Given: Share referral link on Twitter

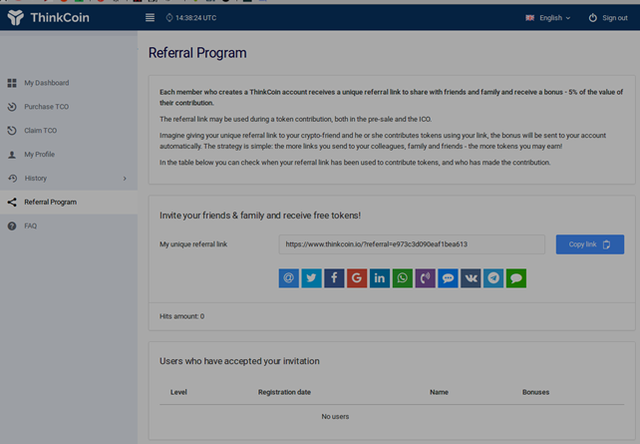Looking at the screenshot, I should click(311, 278).
